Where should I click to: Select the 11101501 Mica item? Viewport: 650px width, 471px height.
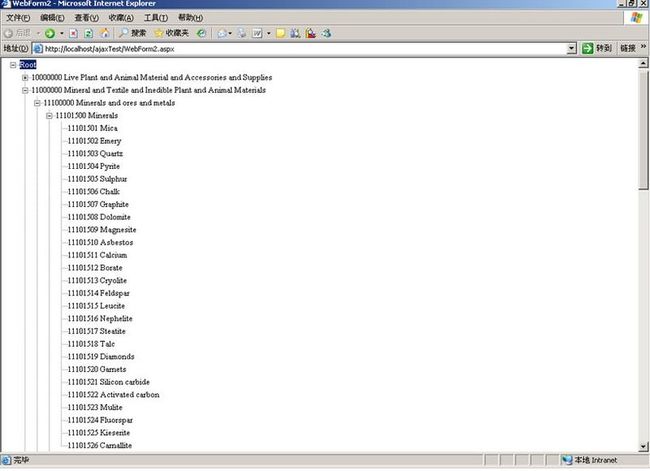click(92, 128)
